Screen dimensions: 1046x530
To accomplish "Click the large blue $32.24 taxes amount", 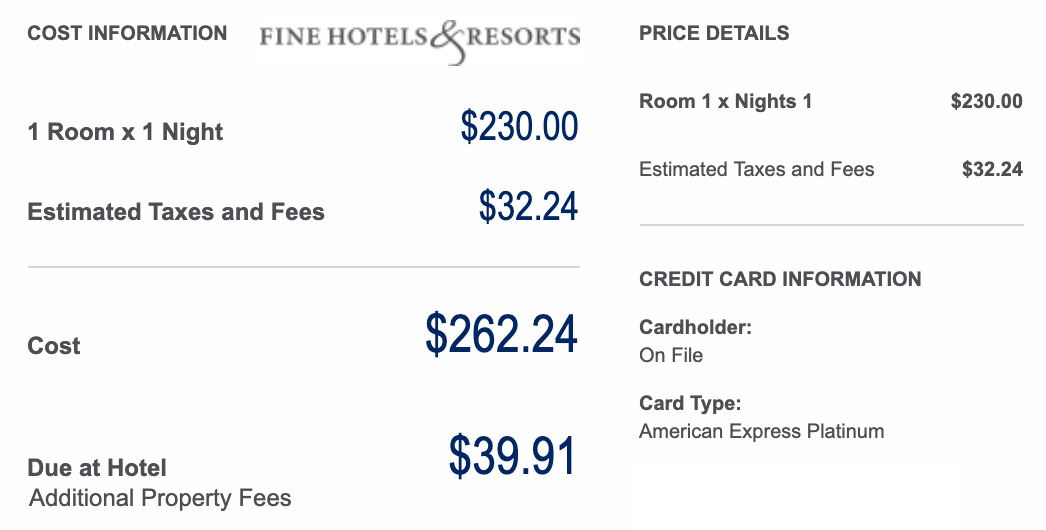I will pos(528,206).
